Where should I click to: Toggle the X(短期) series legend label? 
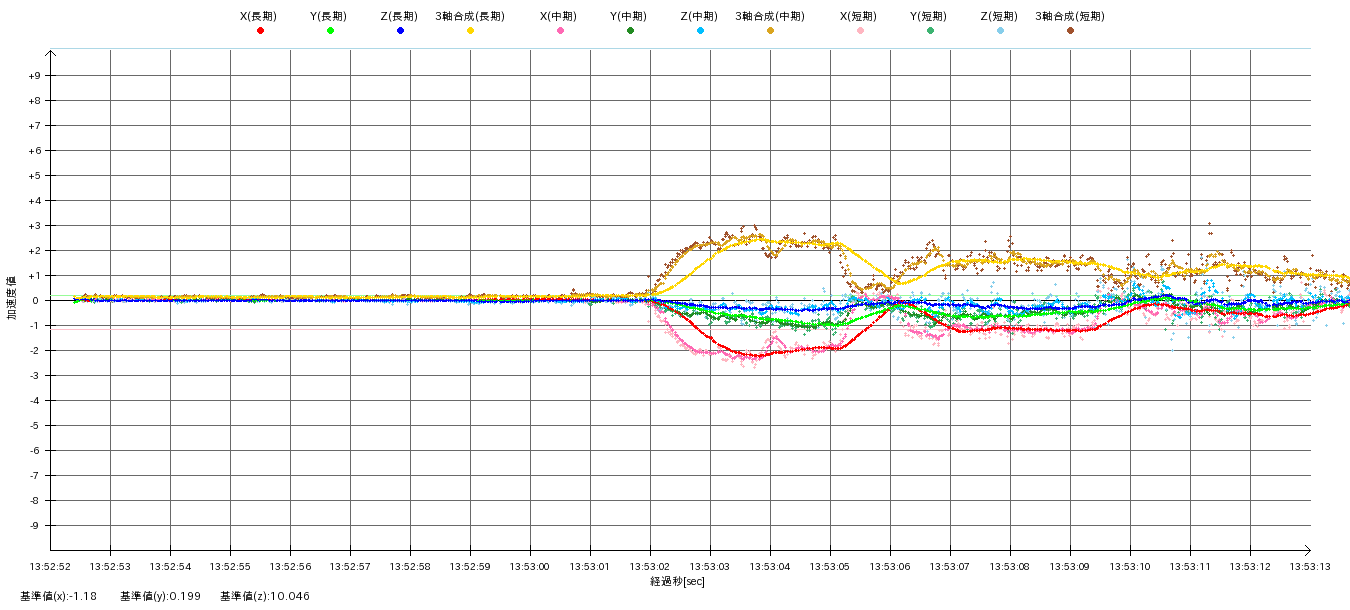coord(858,16)
